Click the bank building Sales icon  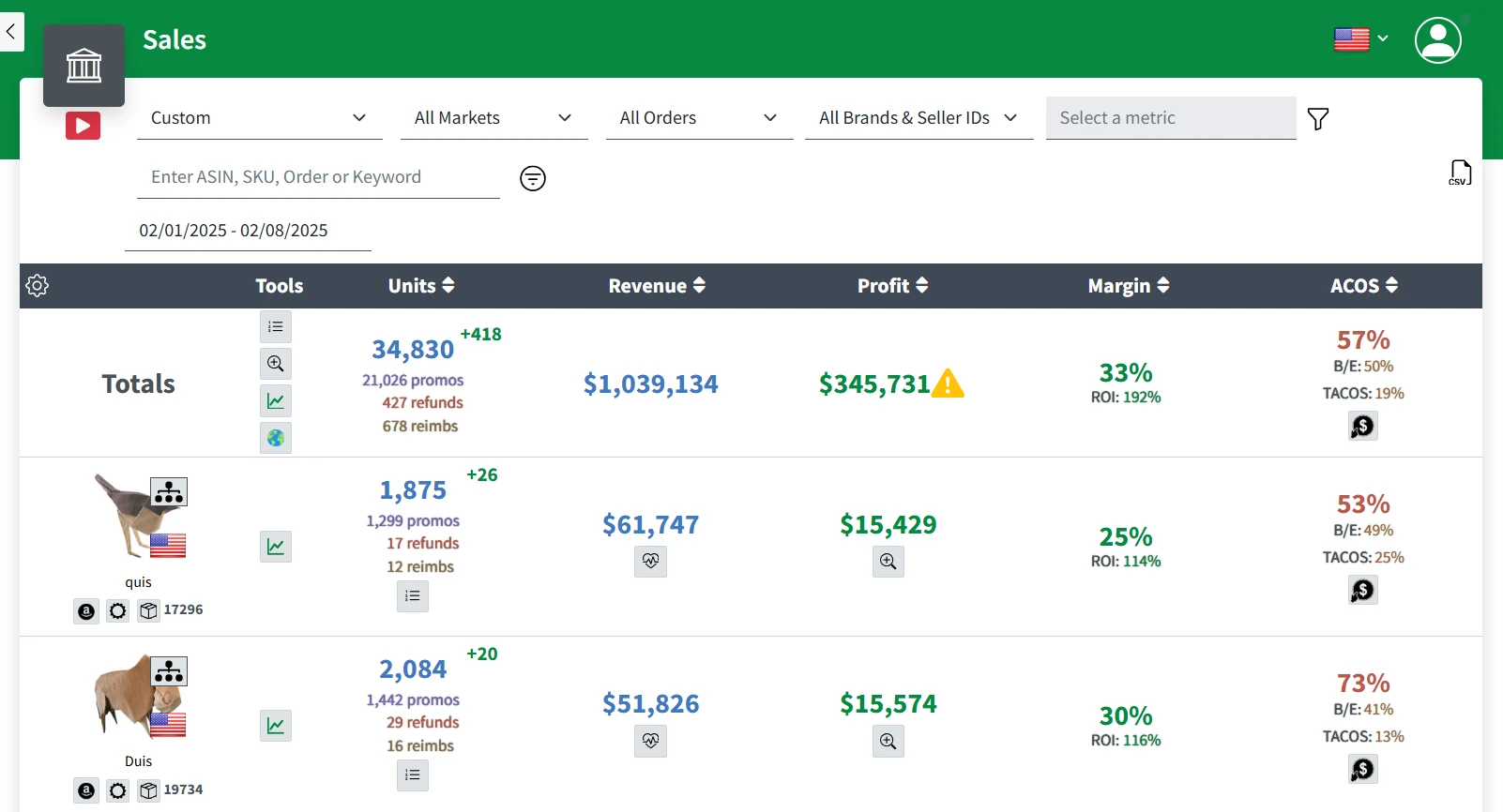[83, 66]
